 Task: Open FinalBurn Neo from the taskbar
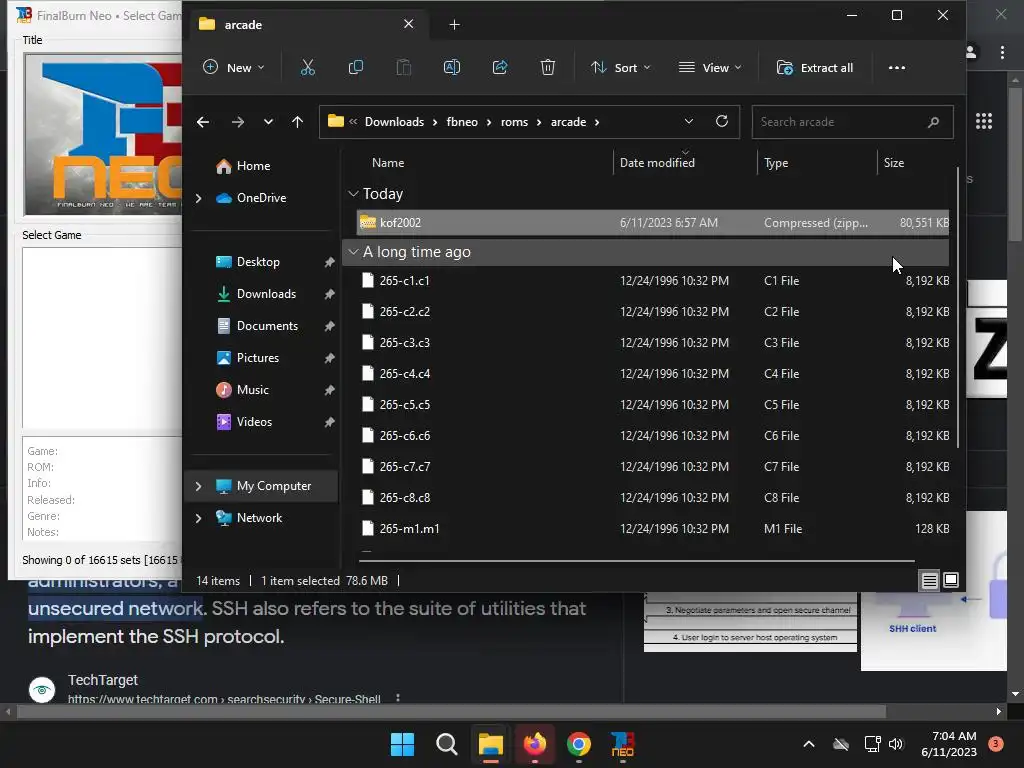click(622, 744)
